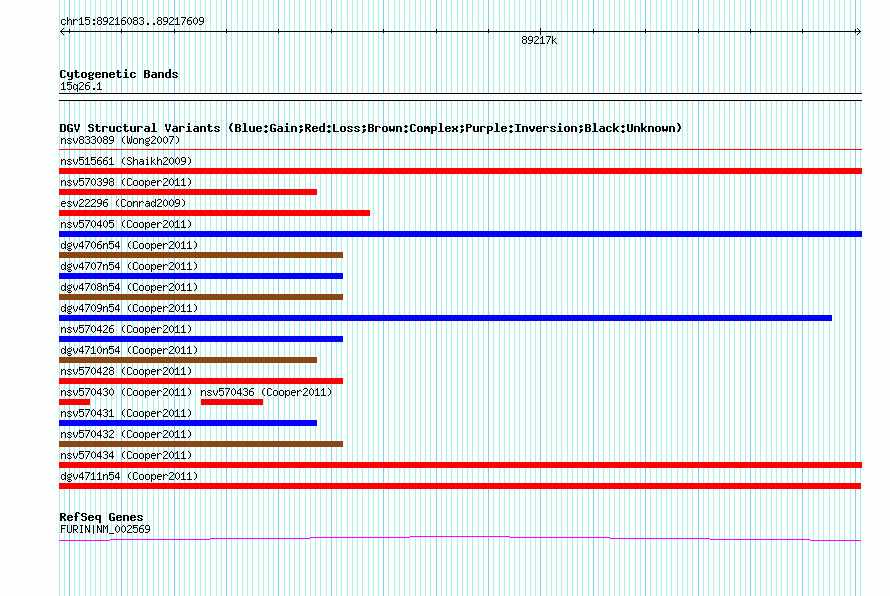The image size is (890, 596).
Task: Click the dgv4706n54 (Cooper2011) label
Action: pyautogui.click(x=129, y=245)
